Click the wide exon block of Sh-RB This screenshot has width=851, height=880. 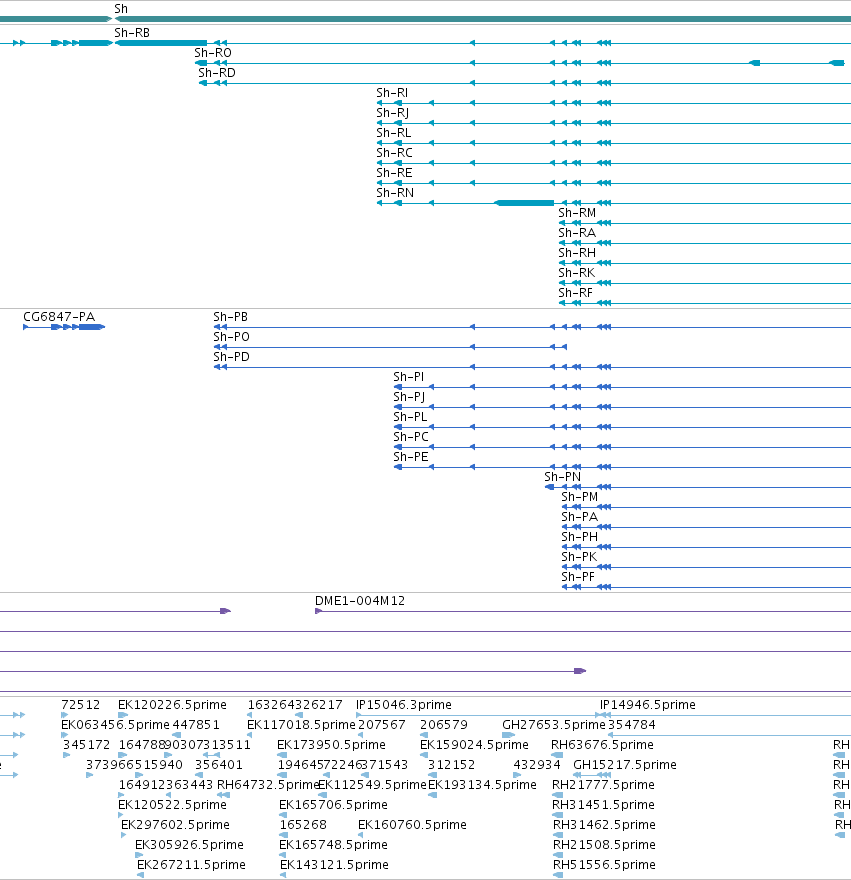pos(161,43)
